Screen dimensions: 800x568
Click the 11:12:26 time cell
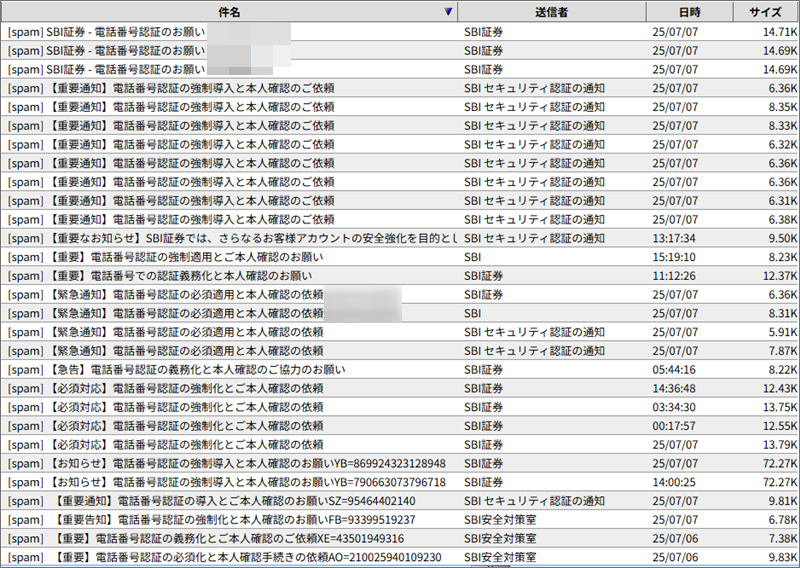(x=674, y=276)
